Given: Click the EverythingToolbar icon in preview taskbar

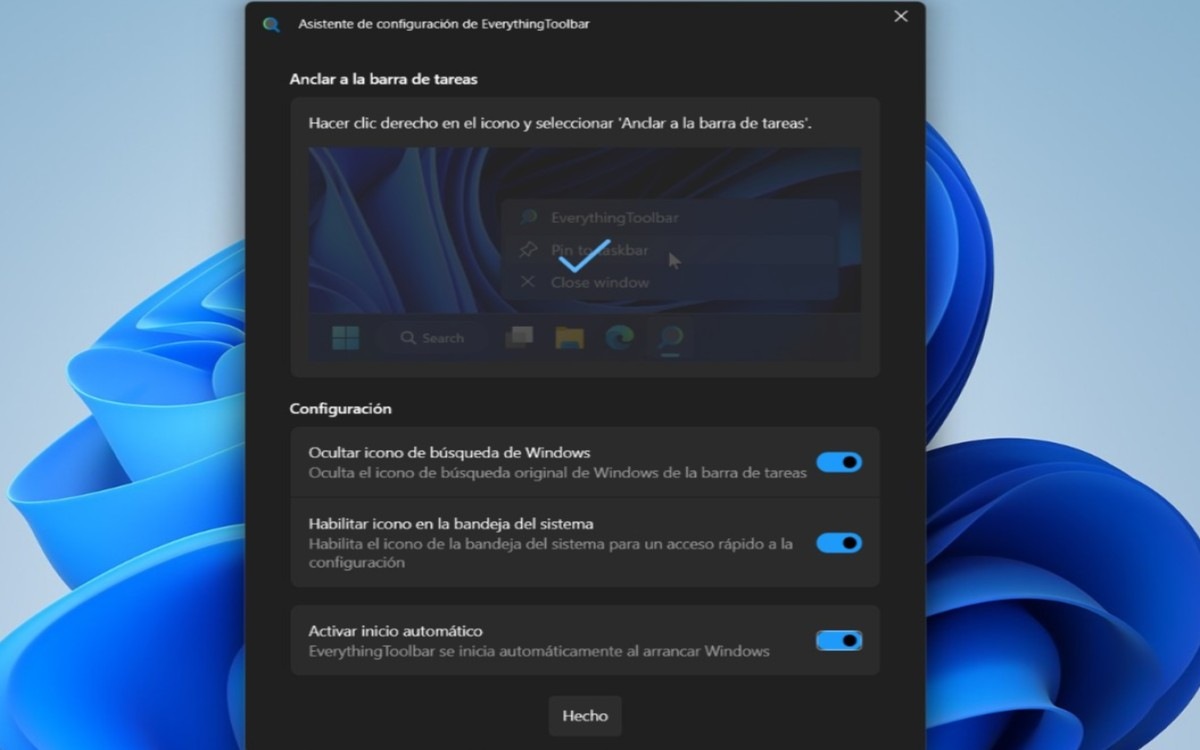Looking at the screenshot, I should click(671, 338).
